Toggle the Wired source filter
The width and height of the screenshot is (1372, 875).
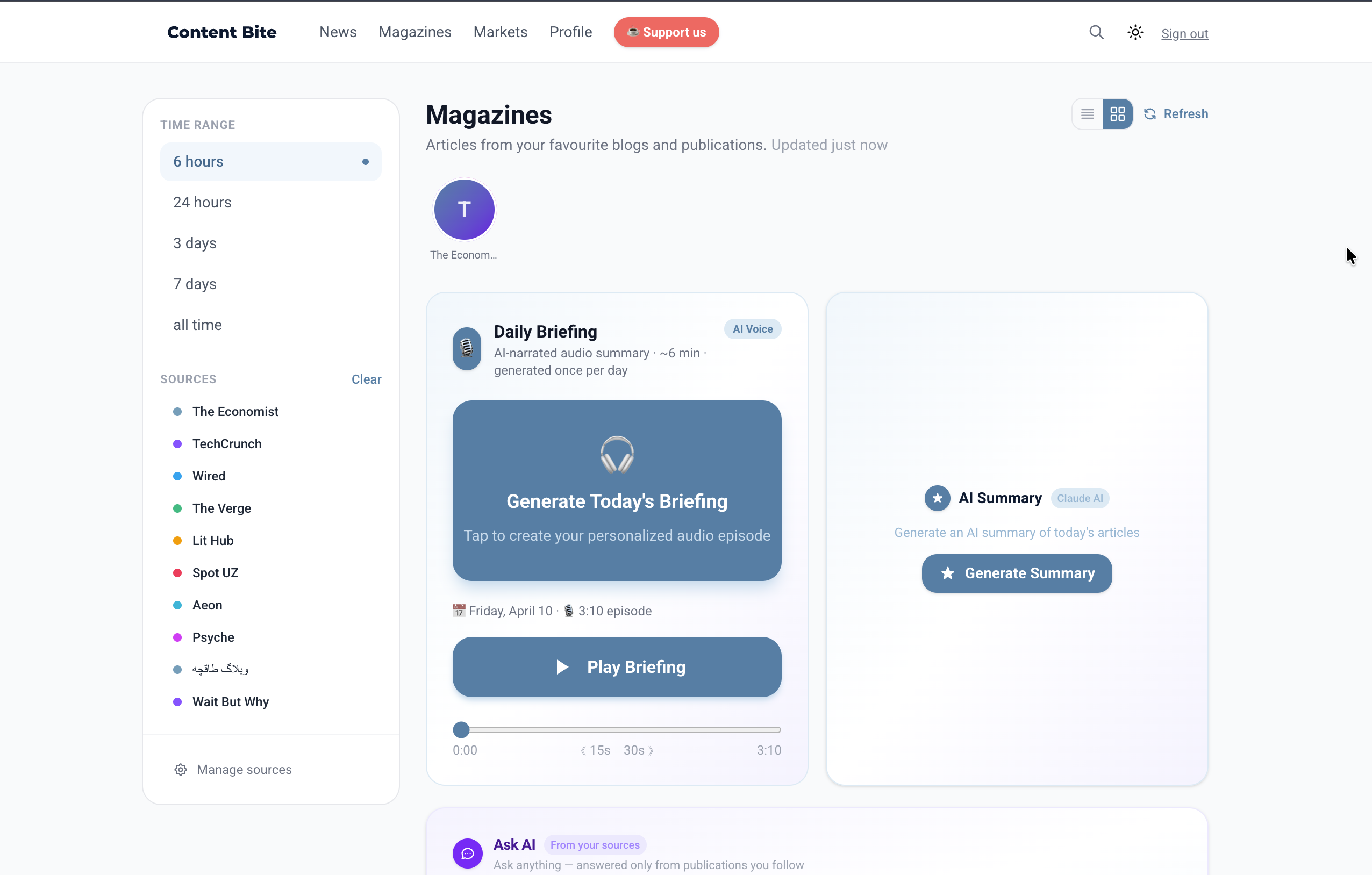209,476
